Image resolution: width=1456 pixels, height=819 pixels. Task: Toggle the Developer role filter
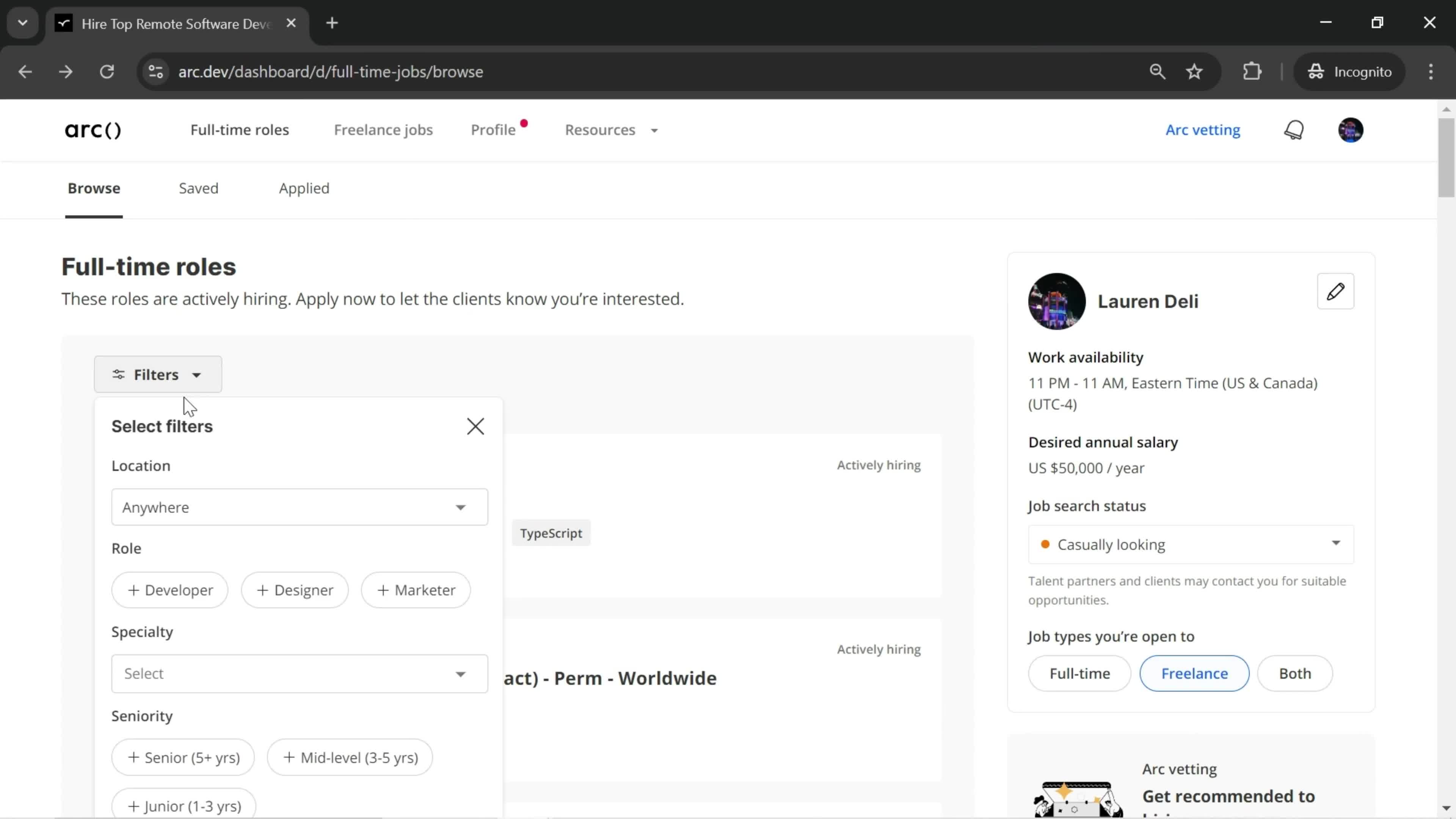(169, 590)
